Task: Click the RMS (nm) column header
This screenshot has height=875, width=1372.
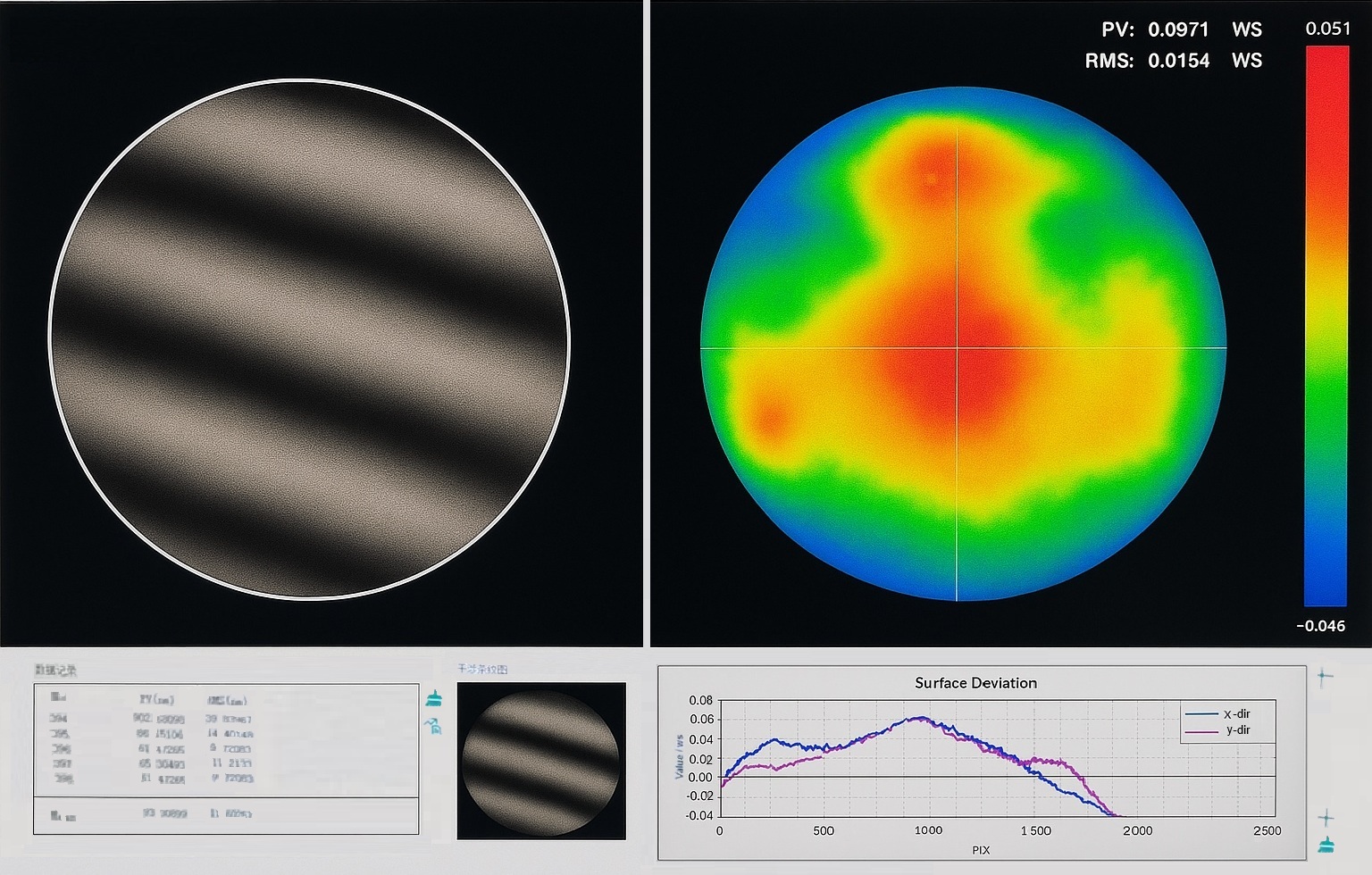Action: [227, 700]
